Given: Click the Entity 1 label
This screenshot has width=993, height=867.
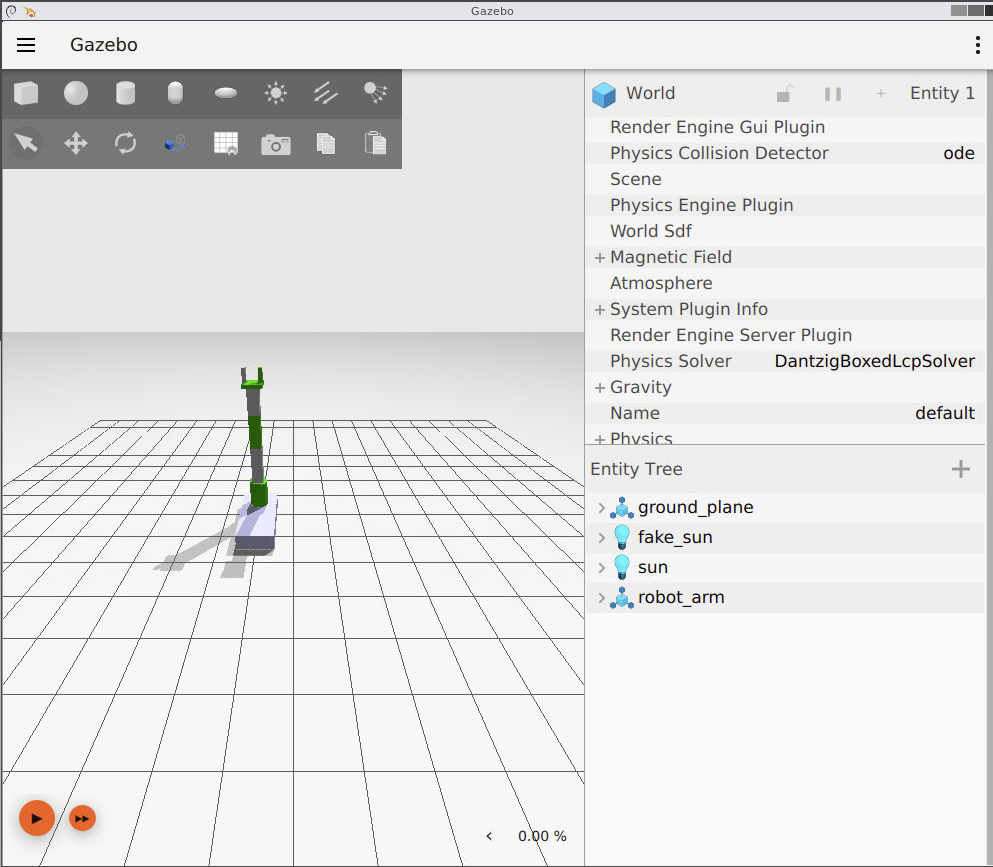Looking at the screenshot, I should 942,93.
